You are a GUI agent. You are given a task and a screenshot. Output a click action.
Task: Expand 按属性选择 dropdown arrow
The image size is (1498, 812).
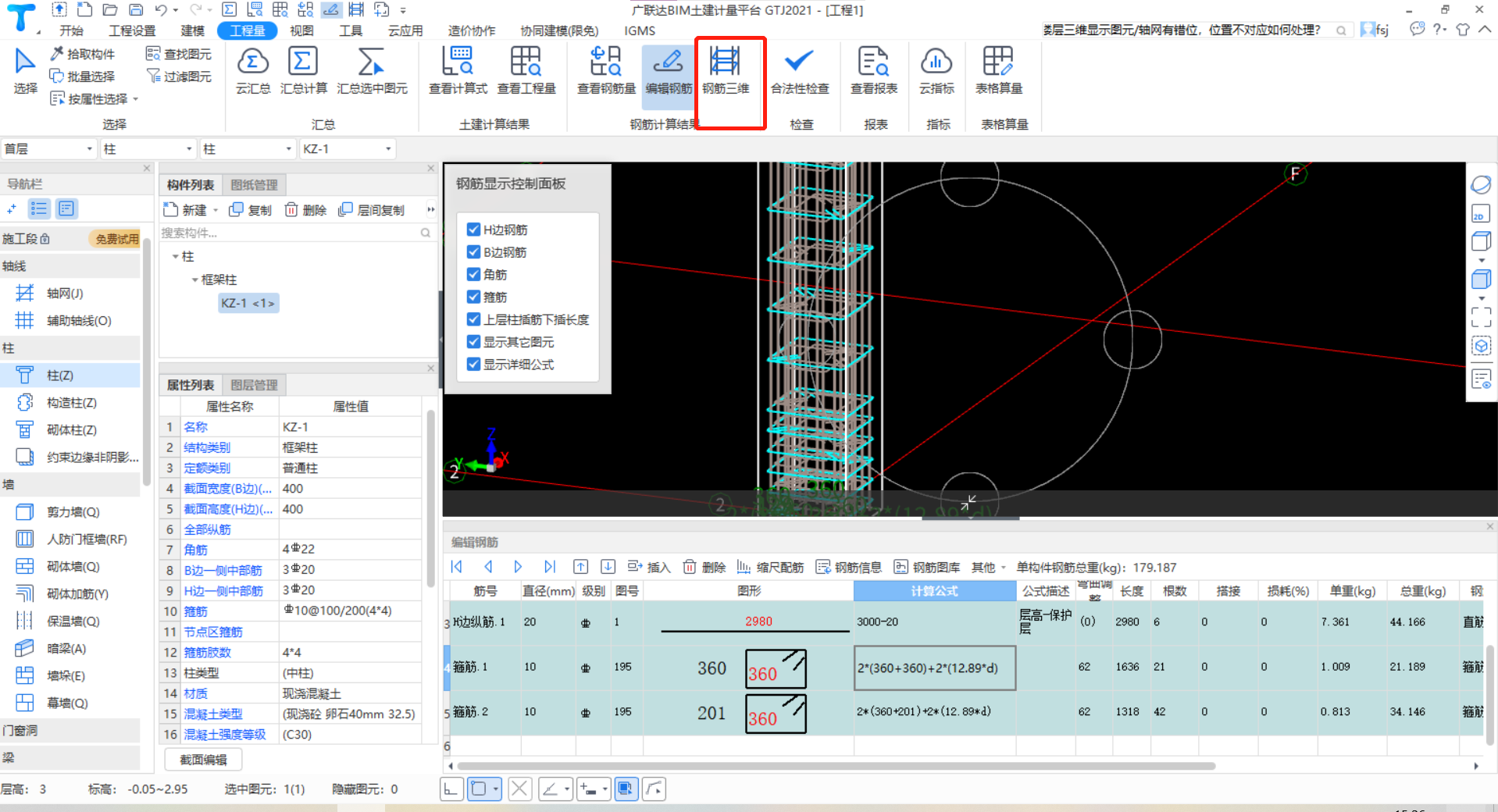[x=136, y=99]
